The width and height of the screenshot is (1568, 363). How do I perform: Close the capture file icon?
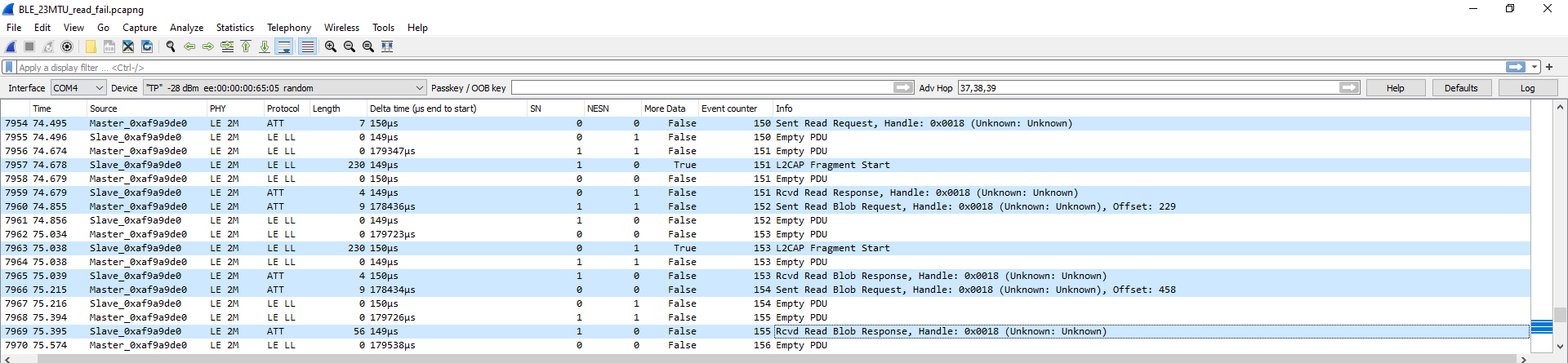128,46
